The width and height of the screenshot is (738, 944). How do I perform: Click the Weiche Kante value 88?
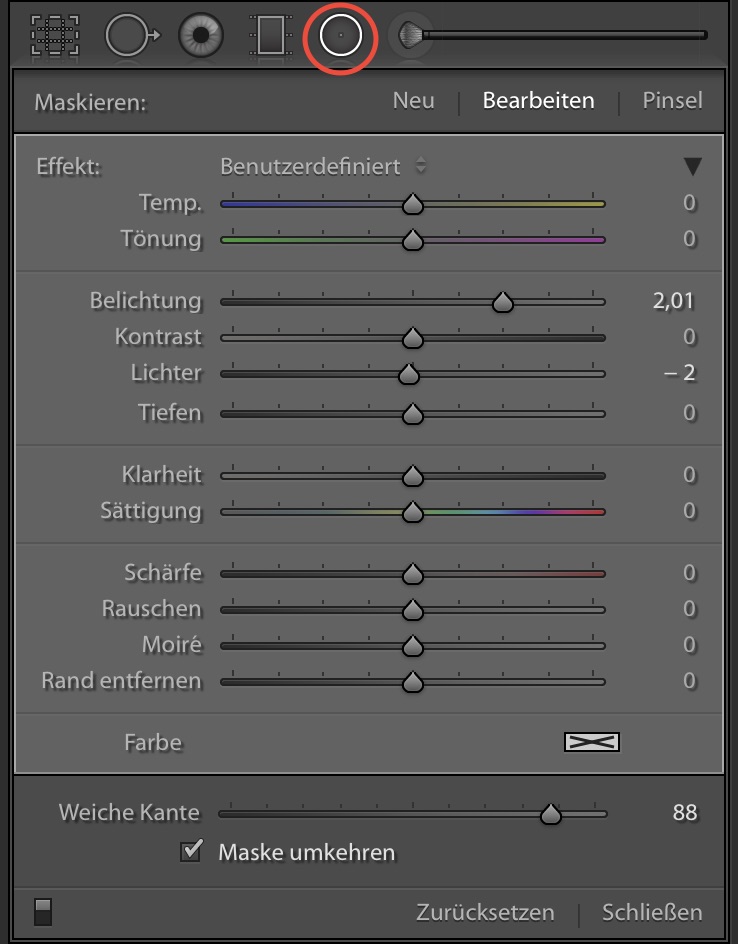[x=684, y=813]
